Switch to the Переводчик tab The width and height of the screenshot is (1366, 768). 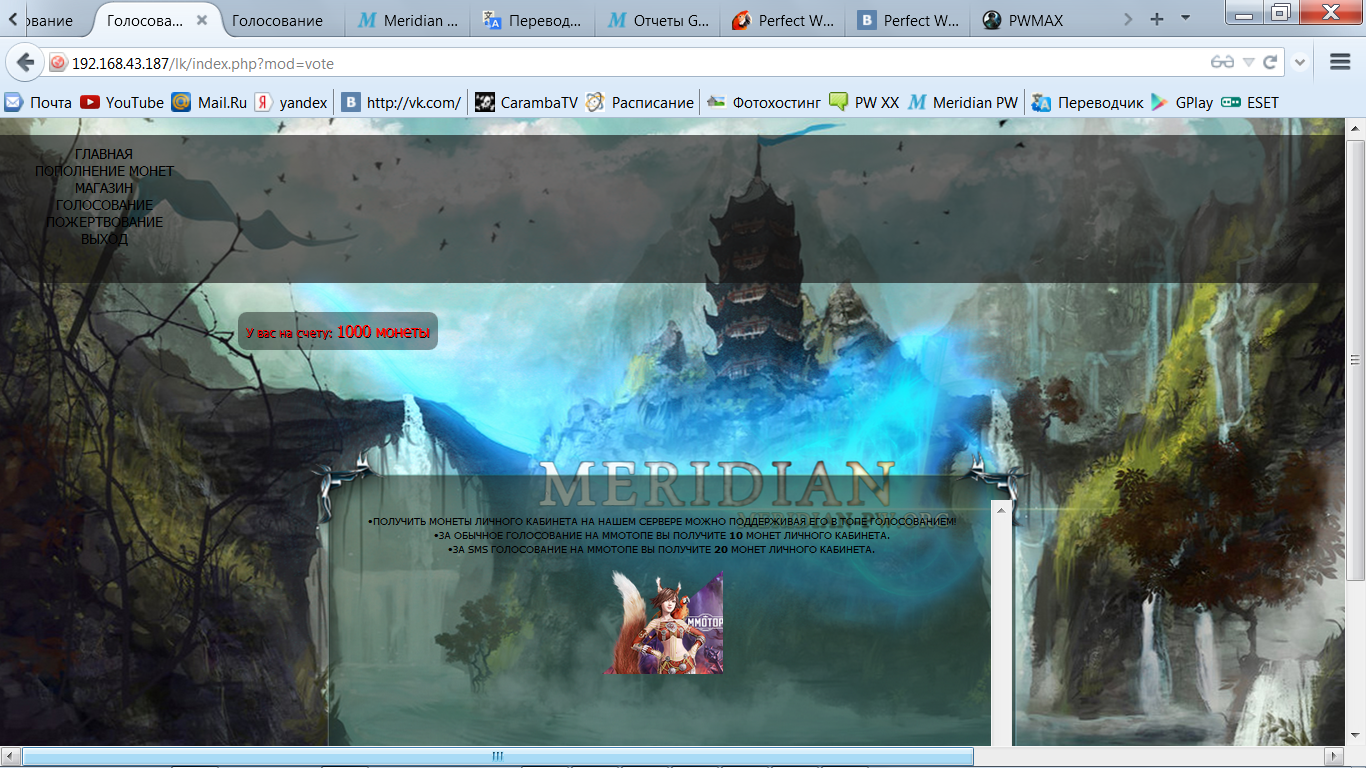[x=533, y=20]
